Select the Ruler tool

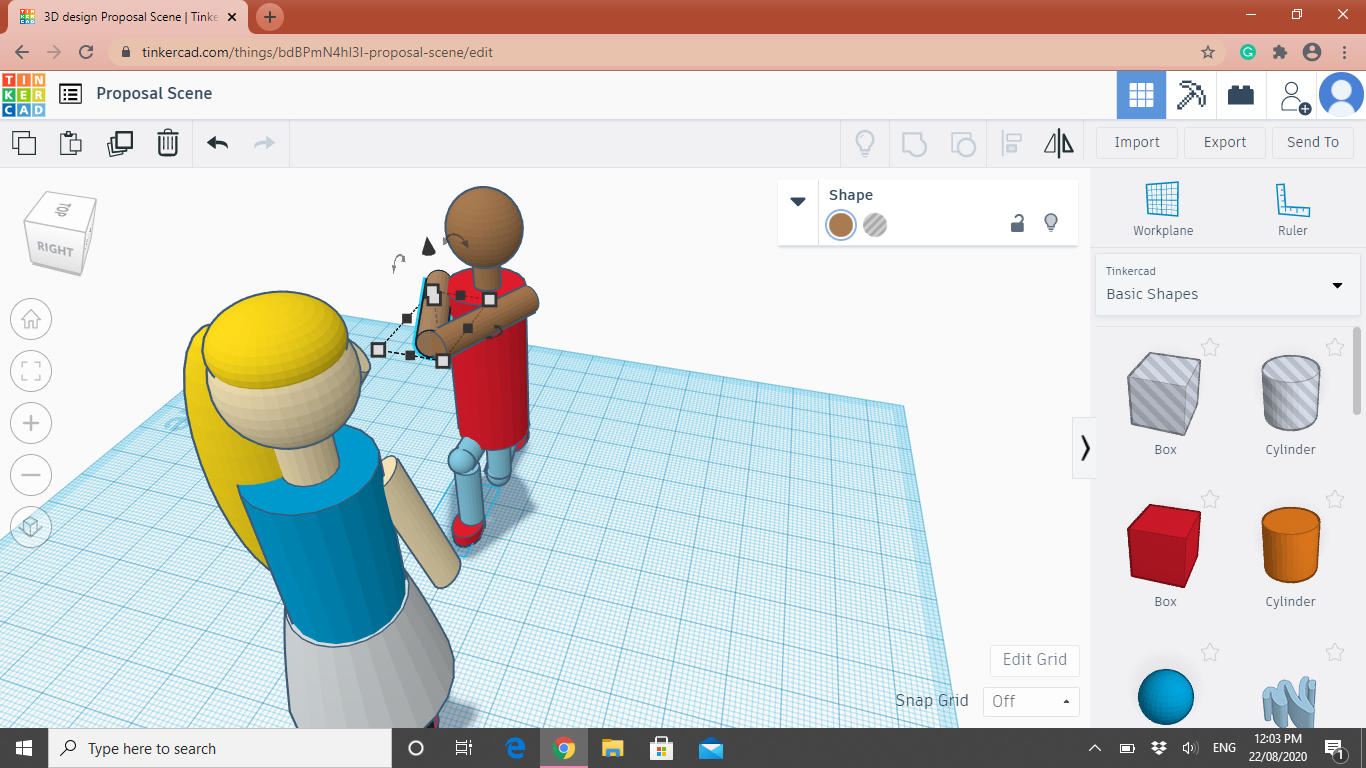(1292, 209)
